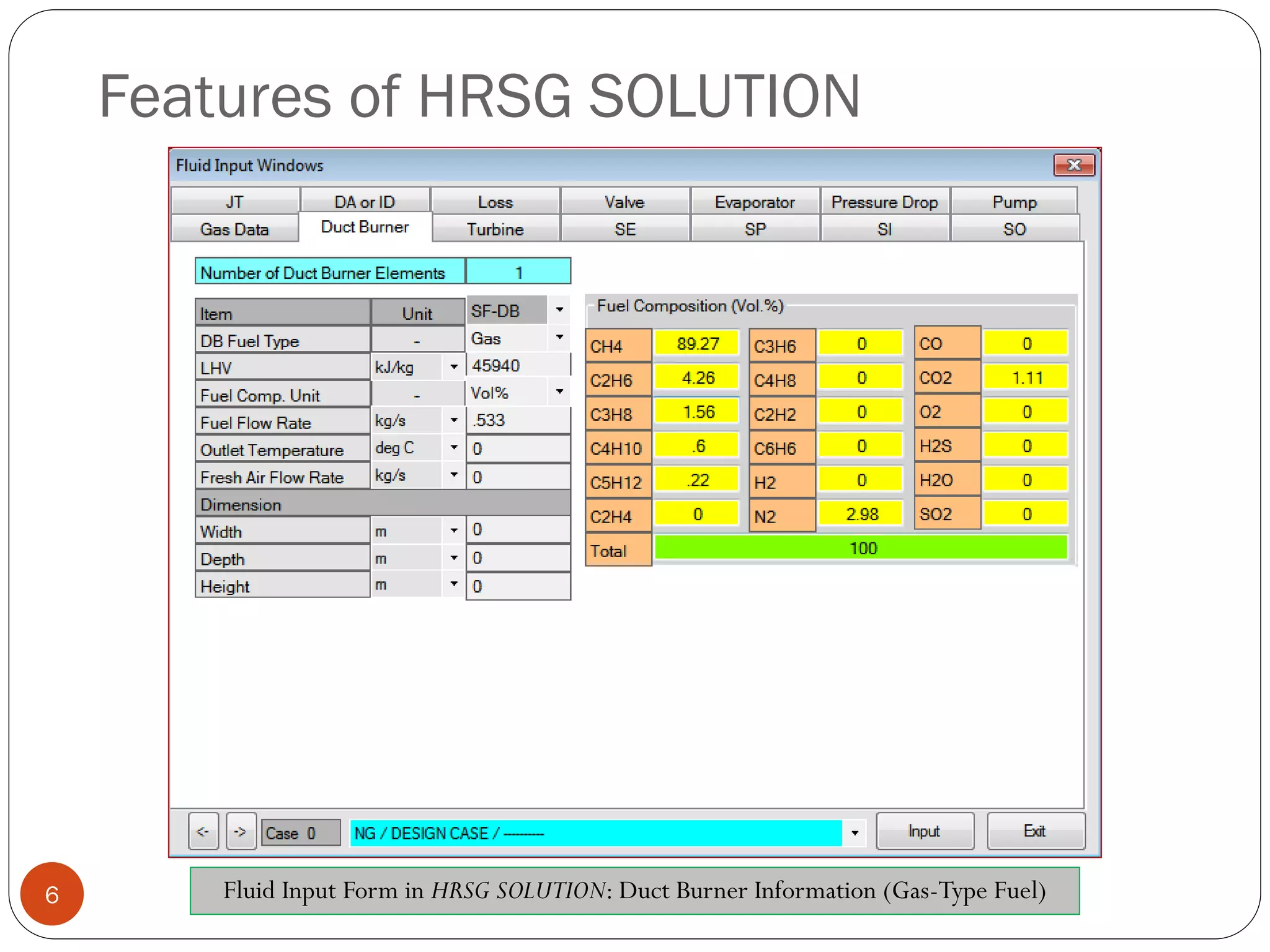Open the Turbine tab

point(495,229)
